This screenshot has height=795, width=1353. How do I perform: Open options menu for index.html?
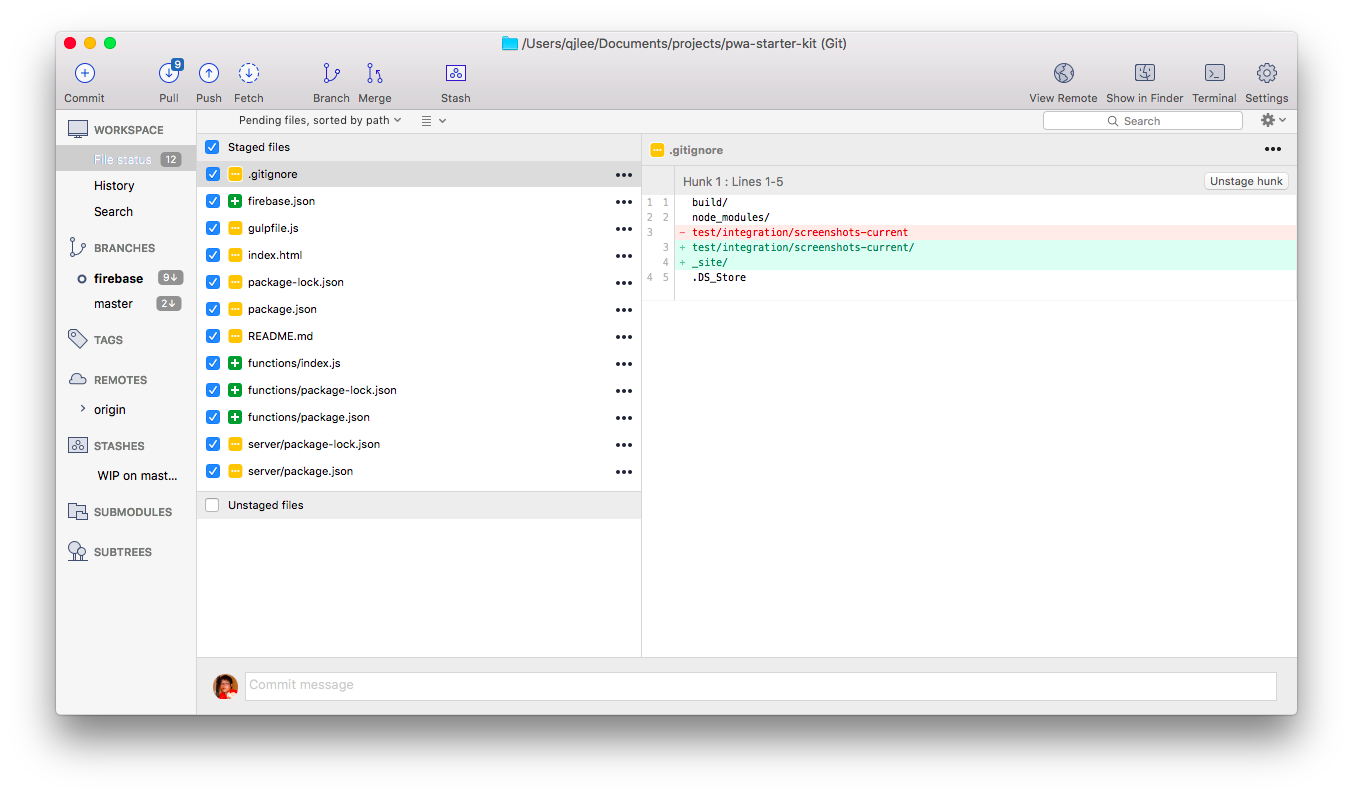tap(624, 256)
